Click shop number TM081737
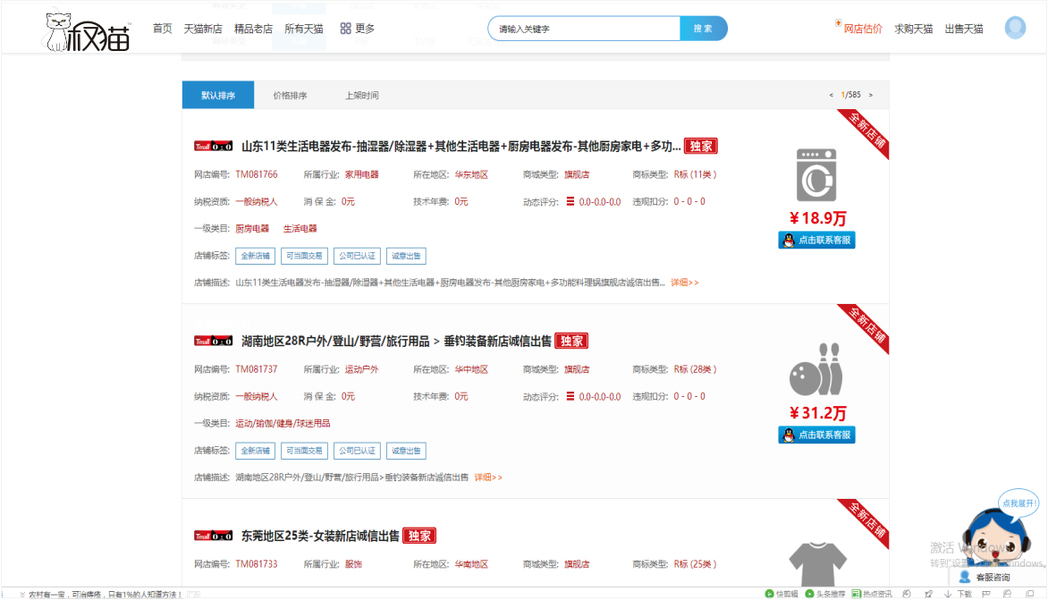The height and width of the screenshot is (600, 1048). click(x=256, y=369)
